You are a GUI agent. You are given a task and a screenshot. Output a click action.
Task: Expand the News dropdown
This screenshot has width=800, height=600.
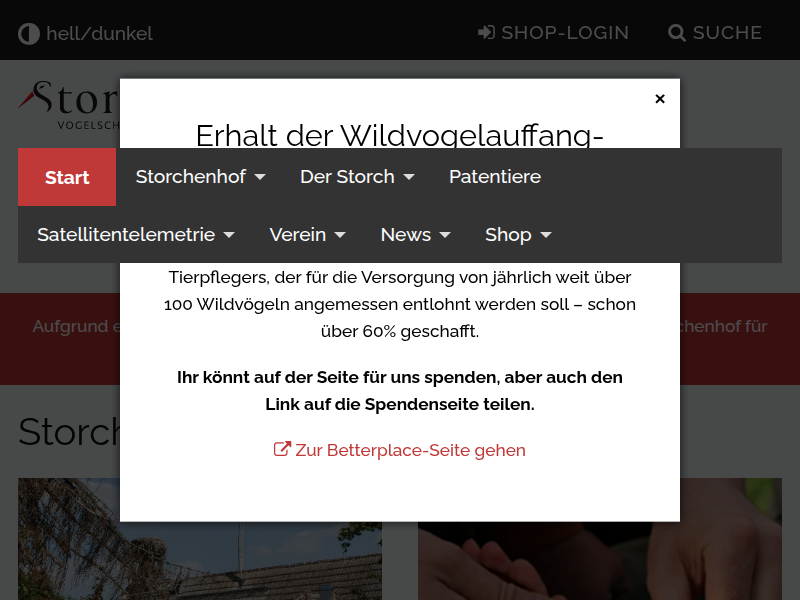pos(416,234)
